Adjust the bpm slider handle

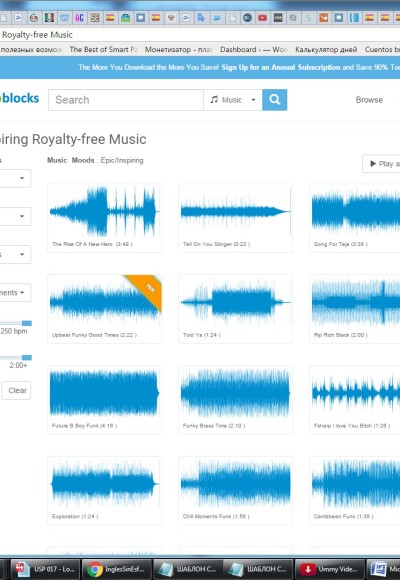click(x=27, y=323)
